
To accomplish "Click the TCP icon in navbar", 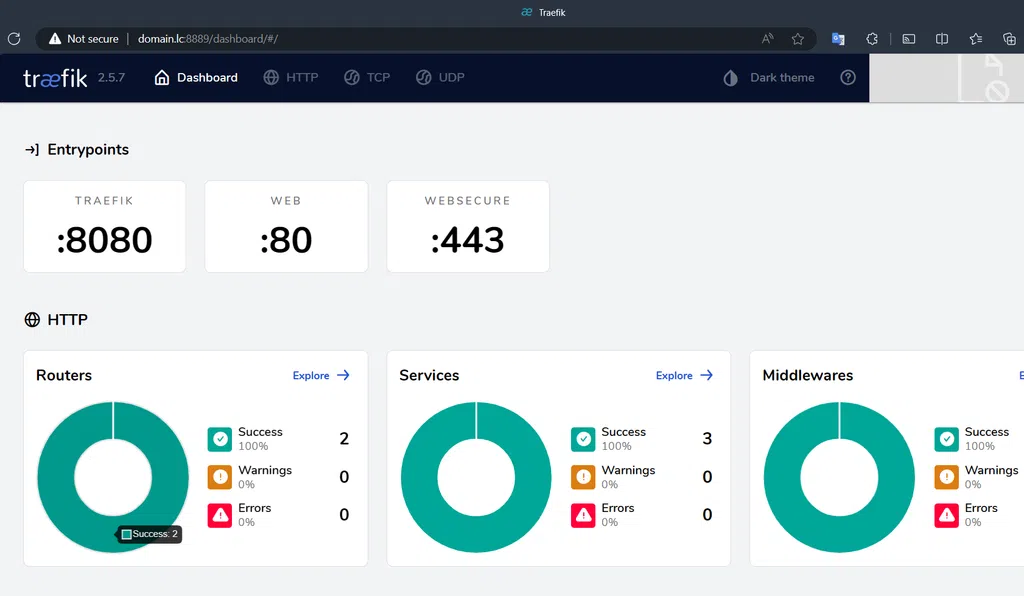I will click(351, 78).
